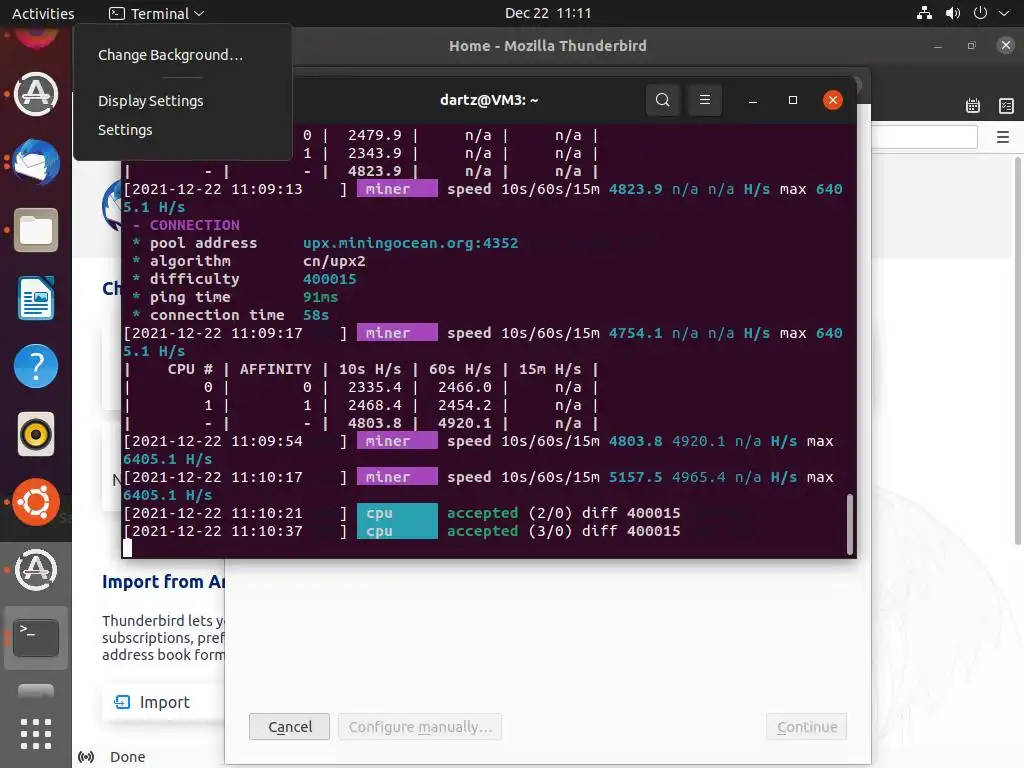
Task: Open Thunderbird app menu button
Action: coord(1003,137)
